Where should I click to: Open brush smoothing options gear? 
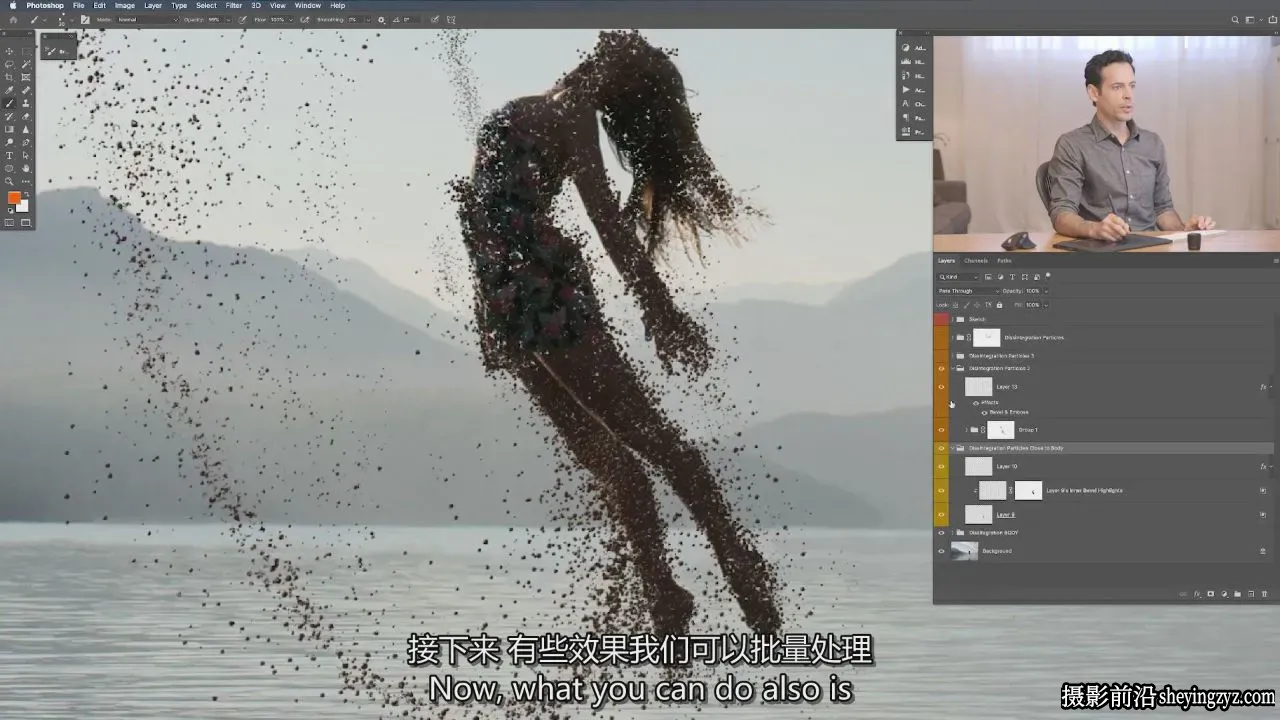pos(381,19)
